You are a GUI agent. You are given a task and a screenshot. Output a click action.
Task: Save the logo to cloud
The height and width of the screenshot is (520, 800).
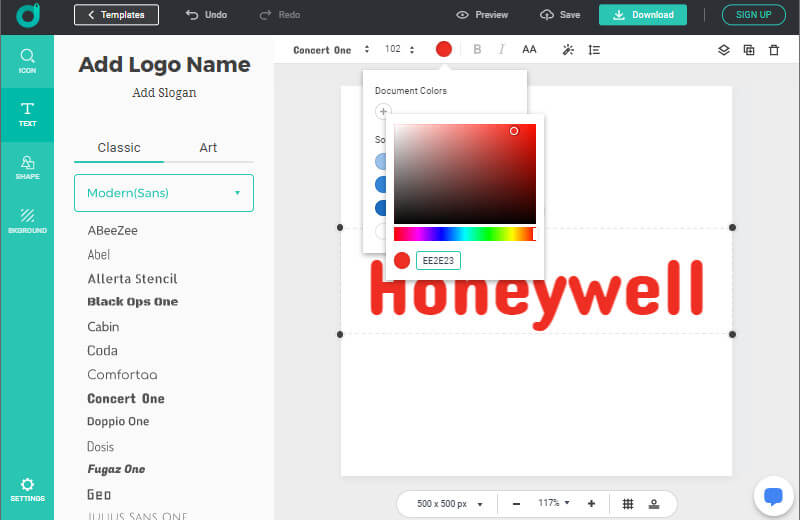click(x=560, y=15)
